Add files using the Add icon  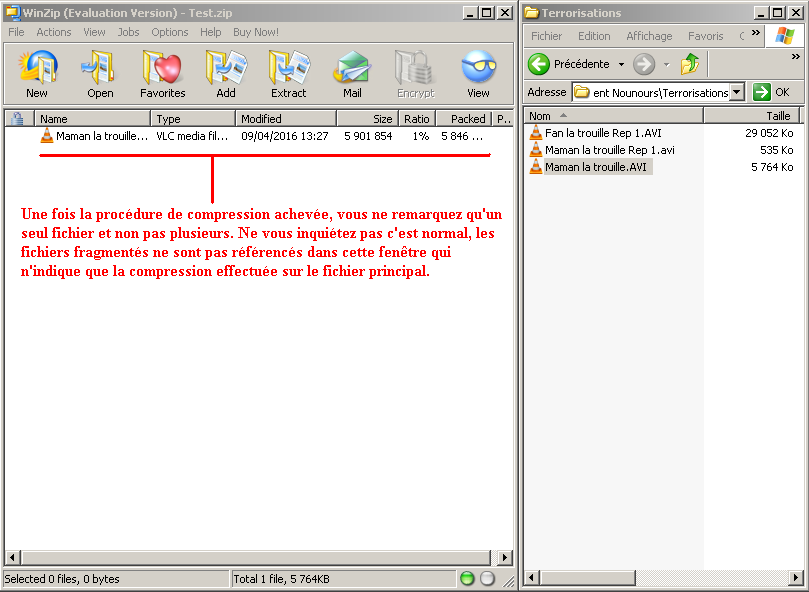pos(226,74)
